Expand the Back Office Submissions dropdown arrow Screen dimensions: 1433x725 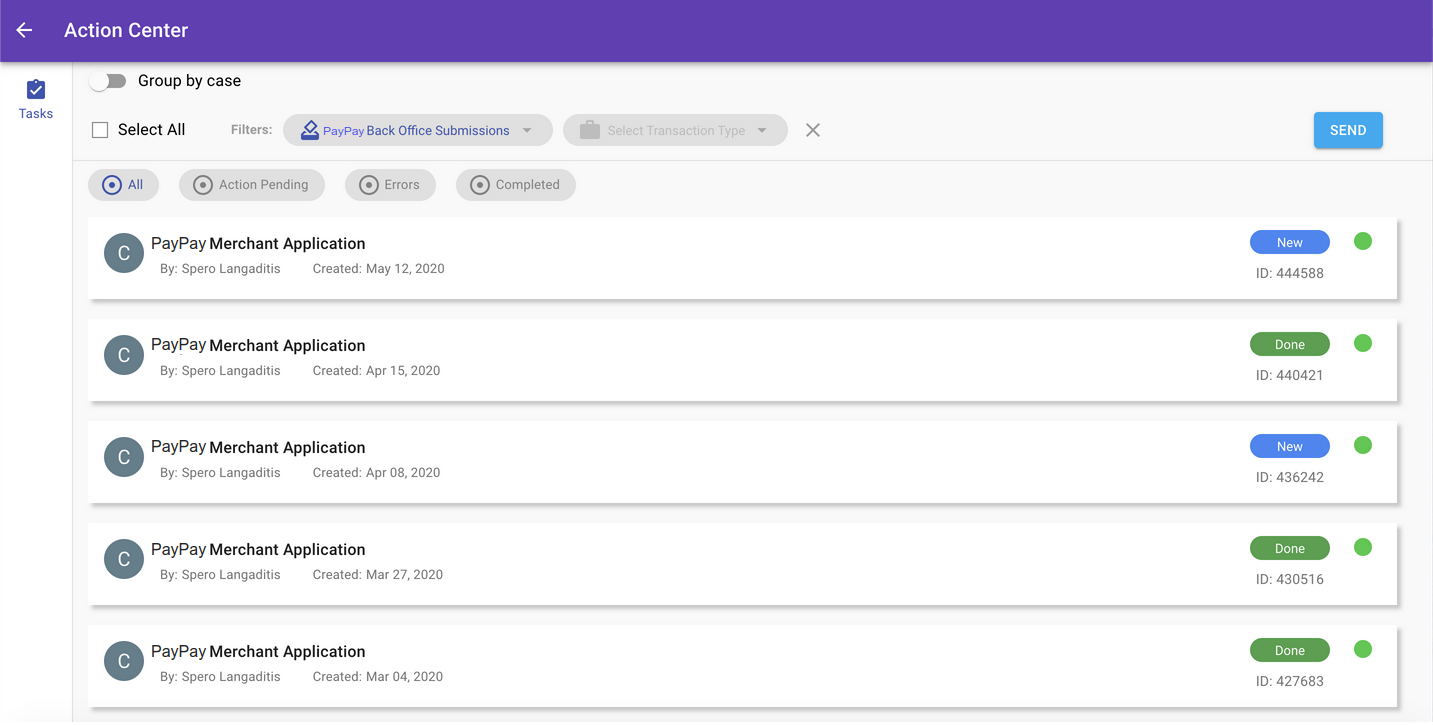(x=527, y=130)
